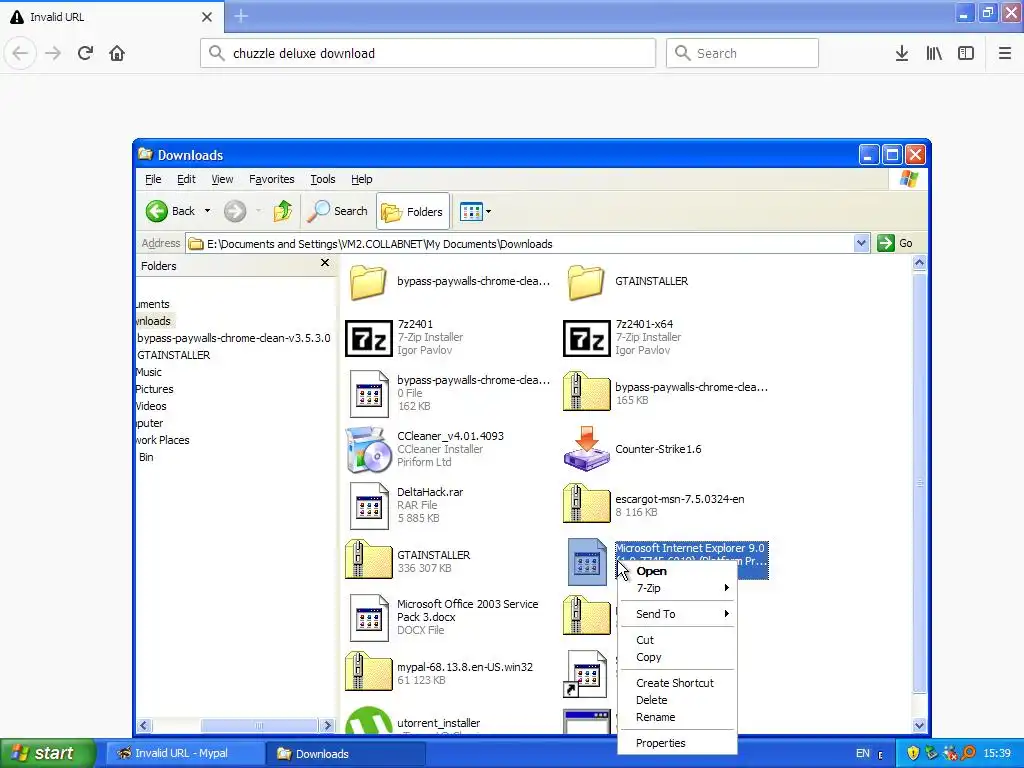
Task: Select the bypass-paywalls-chrome-clean folder icon
Action: point(368,282)
